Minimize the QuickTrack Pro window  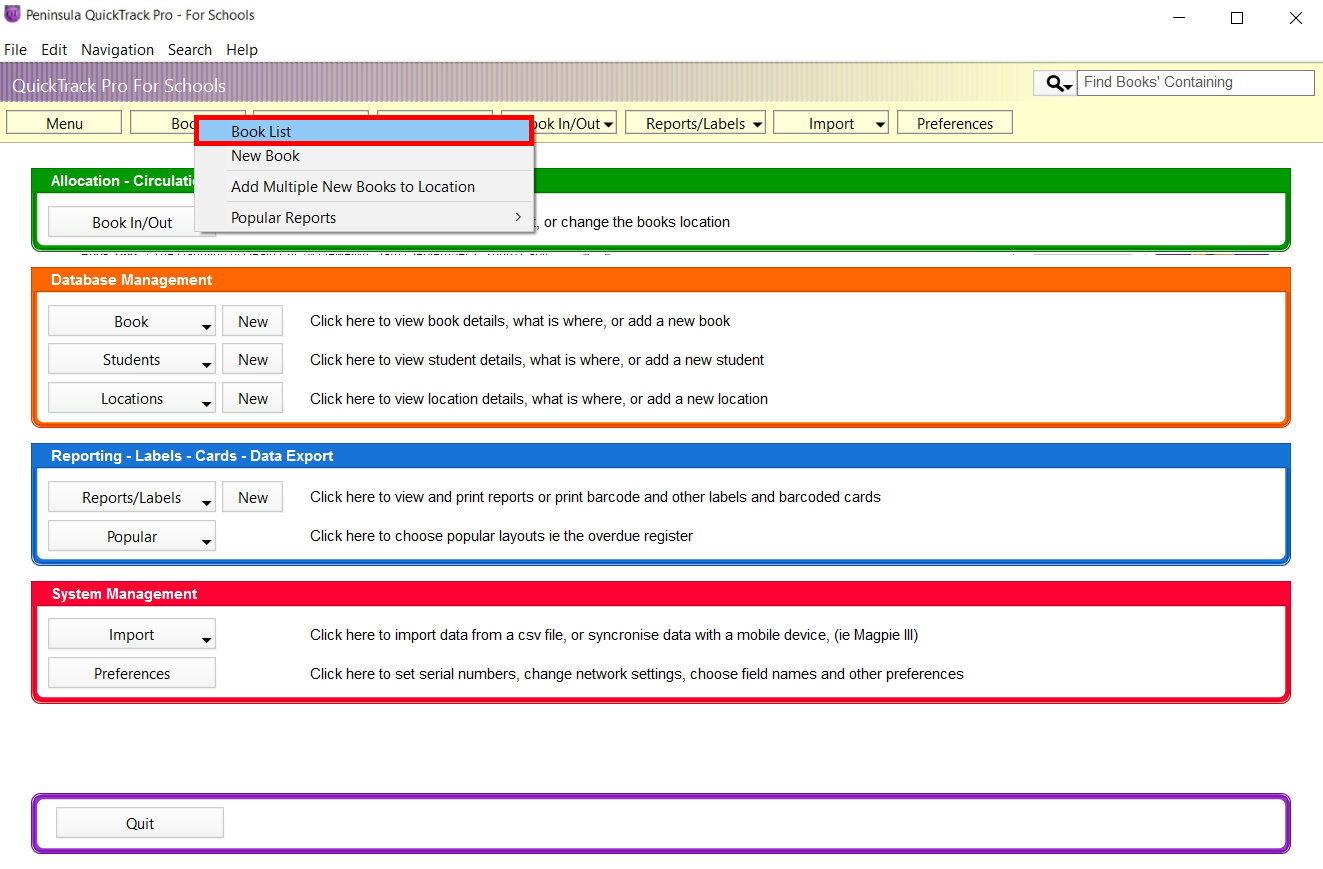point(1179,17)
